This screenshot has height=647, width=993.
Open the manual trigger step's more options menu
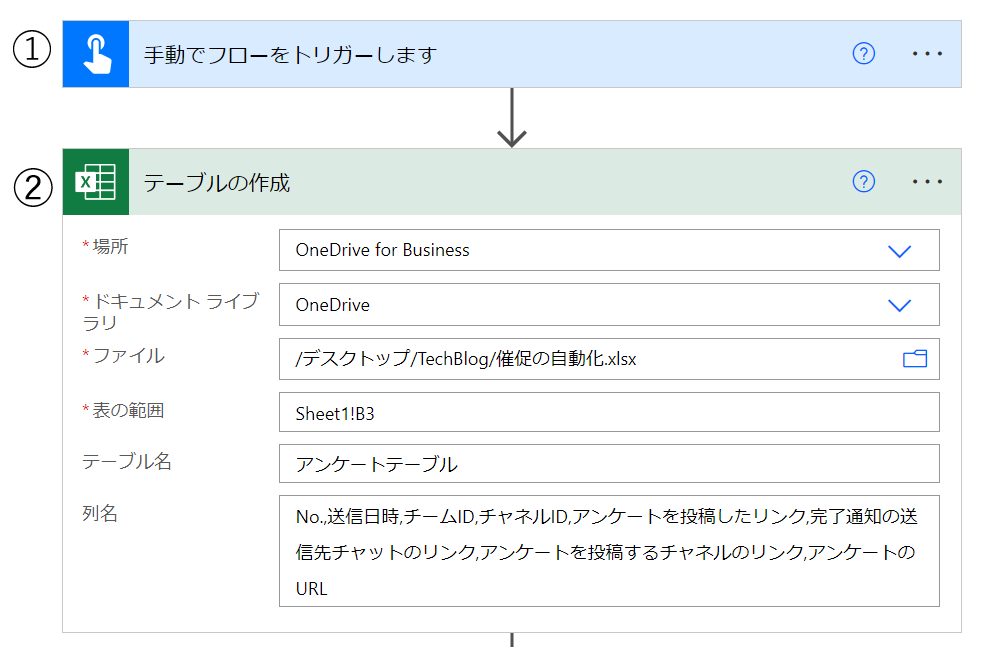(x=927, y=54)
